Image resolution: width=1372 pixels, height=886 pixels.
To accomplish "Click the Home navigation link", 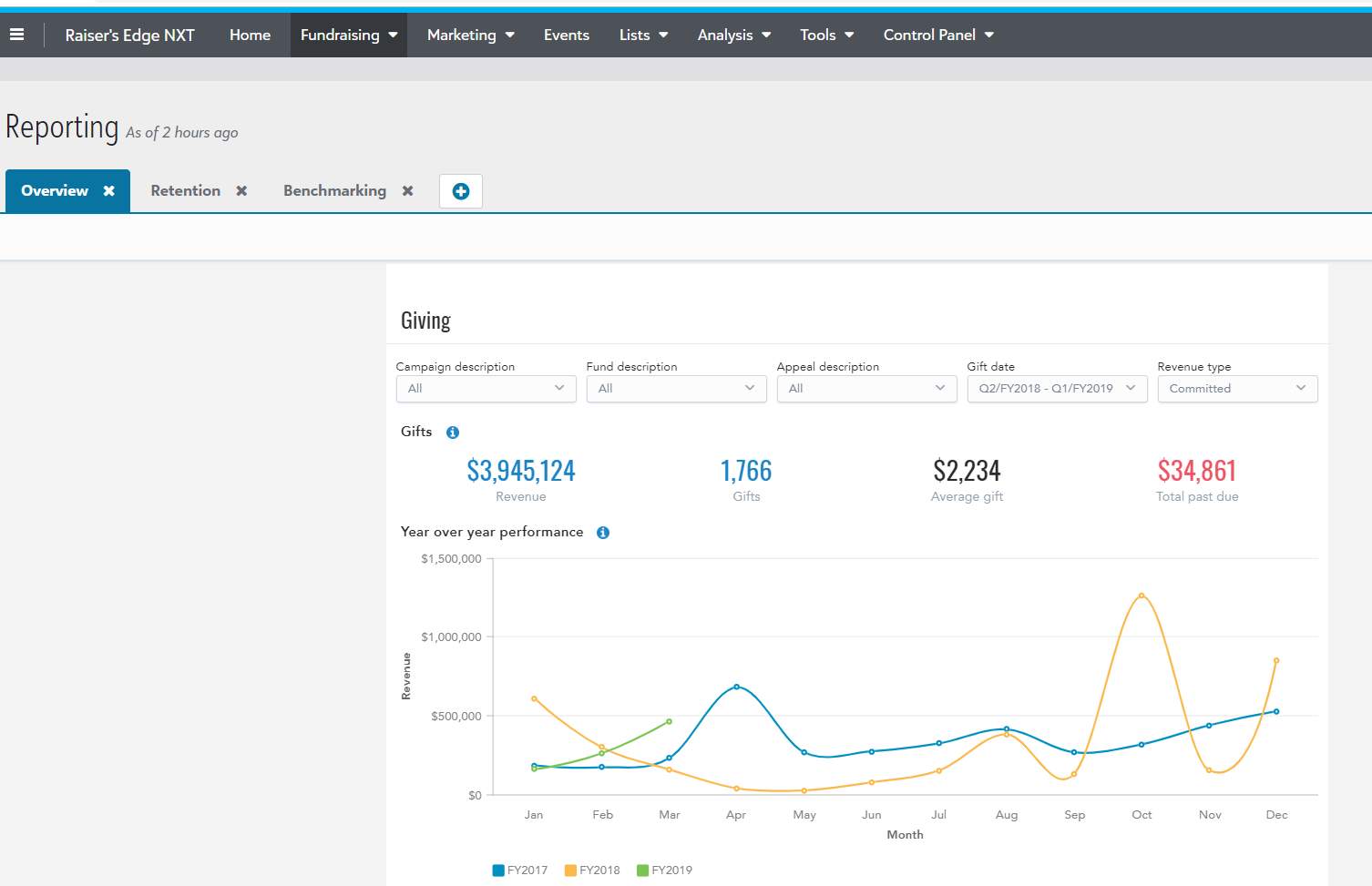I will click(250, 35).
